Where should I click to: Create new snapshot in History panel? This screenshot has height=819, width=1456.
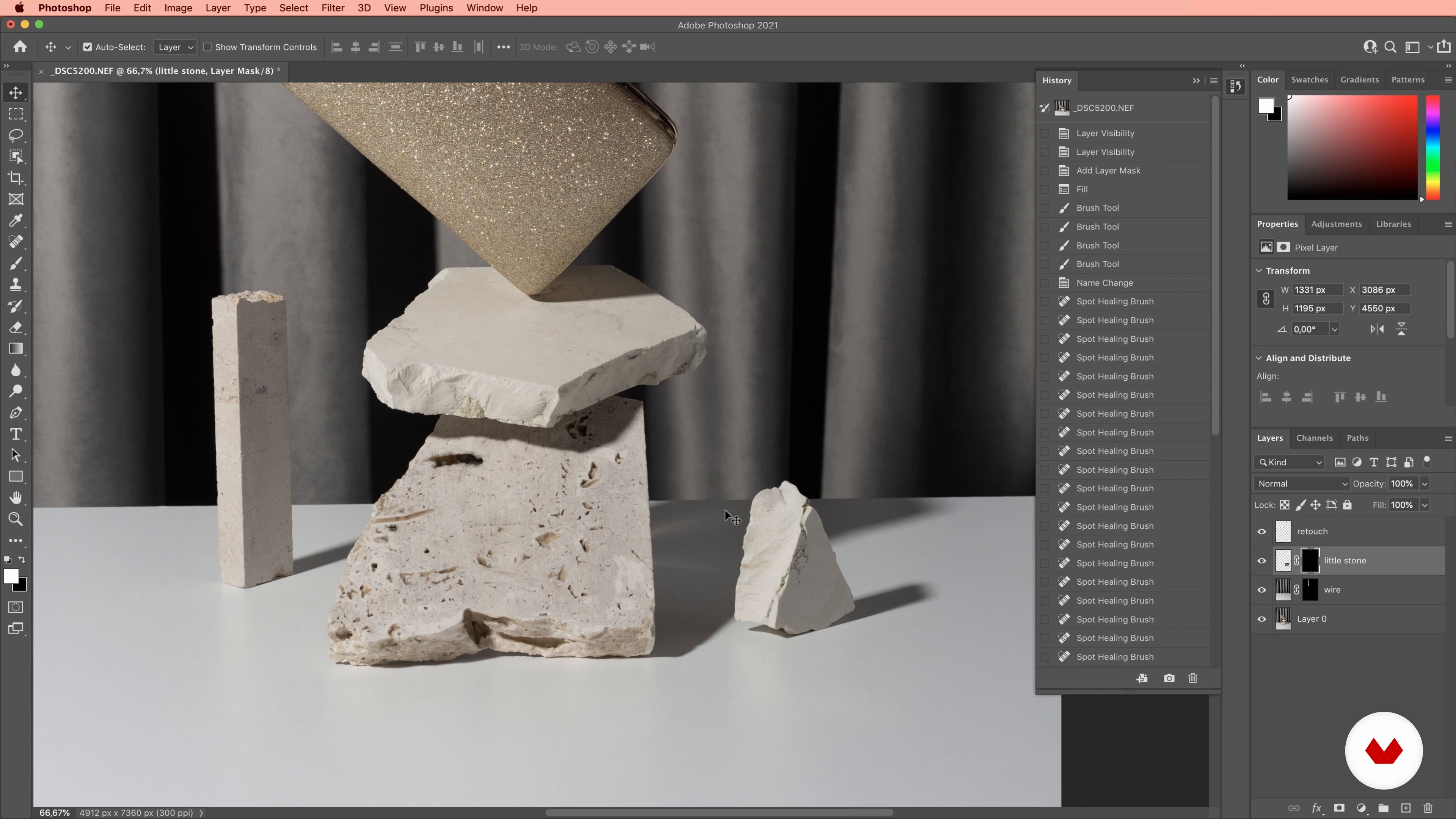[1169, 678]
